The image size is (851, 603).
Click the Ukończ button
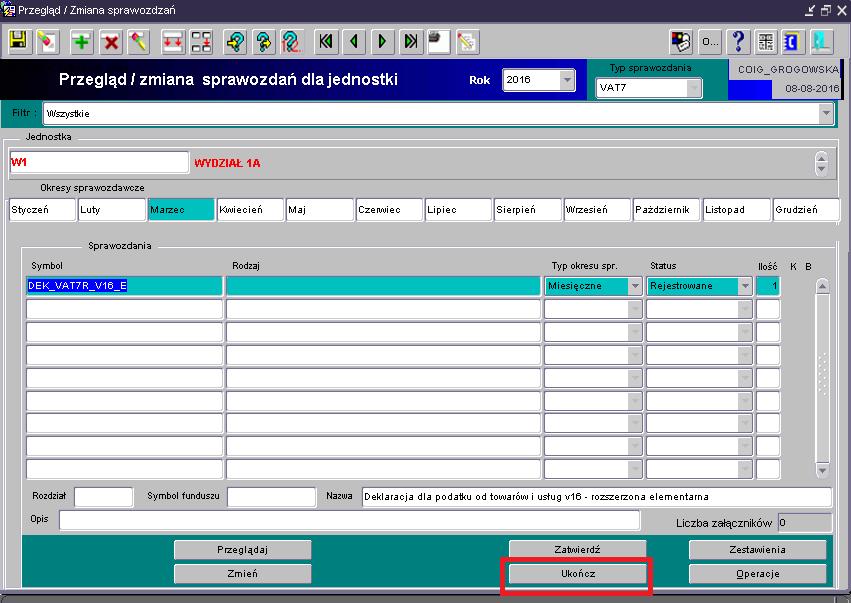(577, 574)
